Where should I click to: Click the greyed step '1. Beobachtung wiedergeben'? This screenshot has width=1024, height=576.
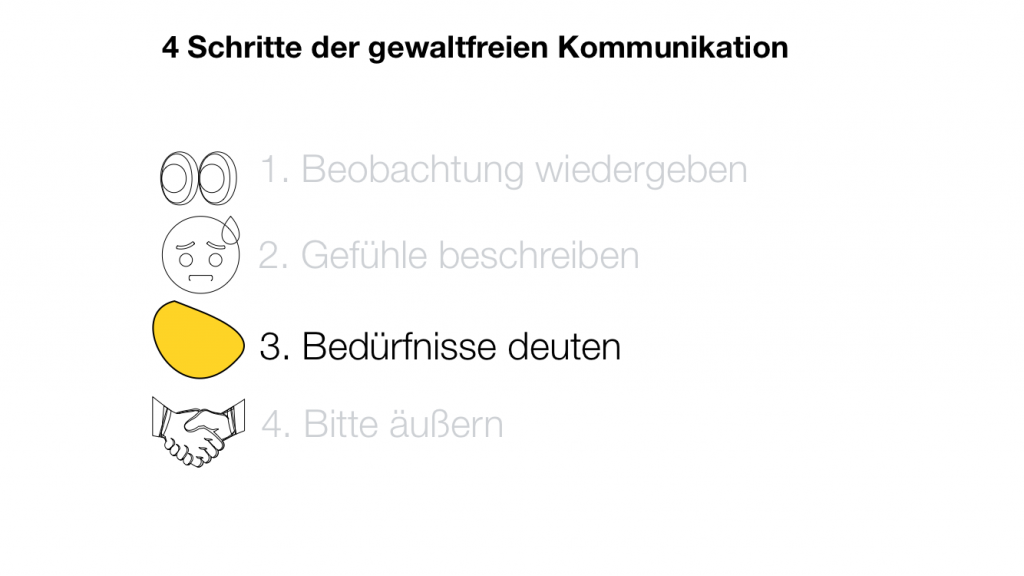pyautogui.click(x=504, y=170)
